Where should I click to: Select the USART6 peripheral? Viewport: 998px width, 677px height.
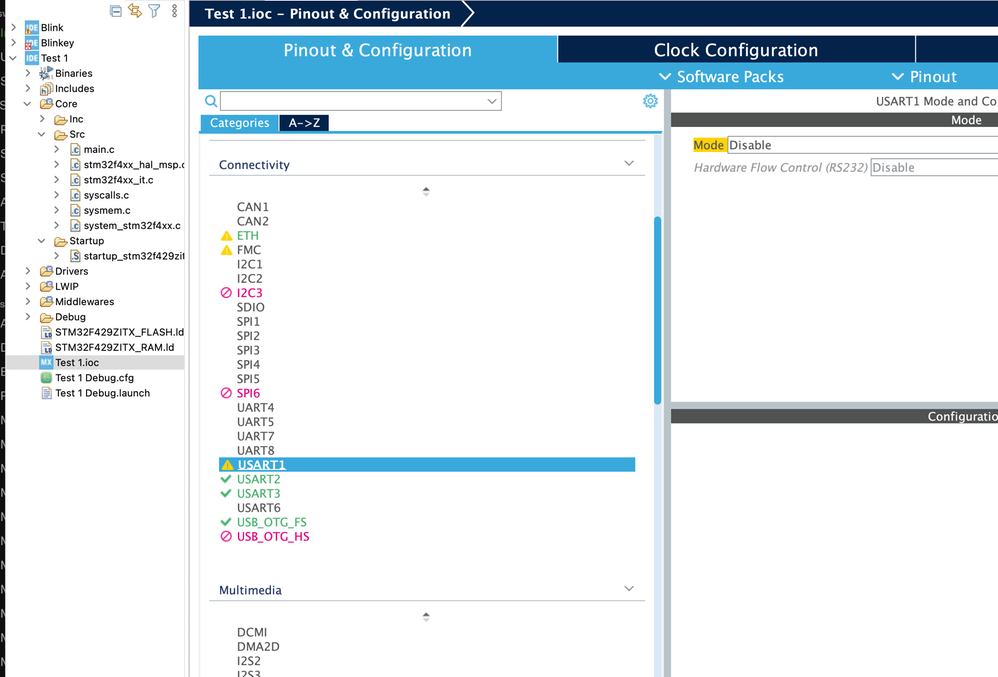pos(258,508)
